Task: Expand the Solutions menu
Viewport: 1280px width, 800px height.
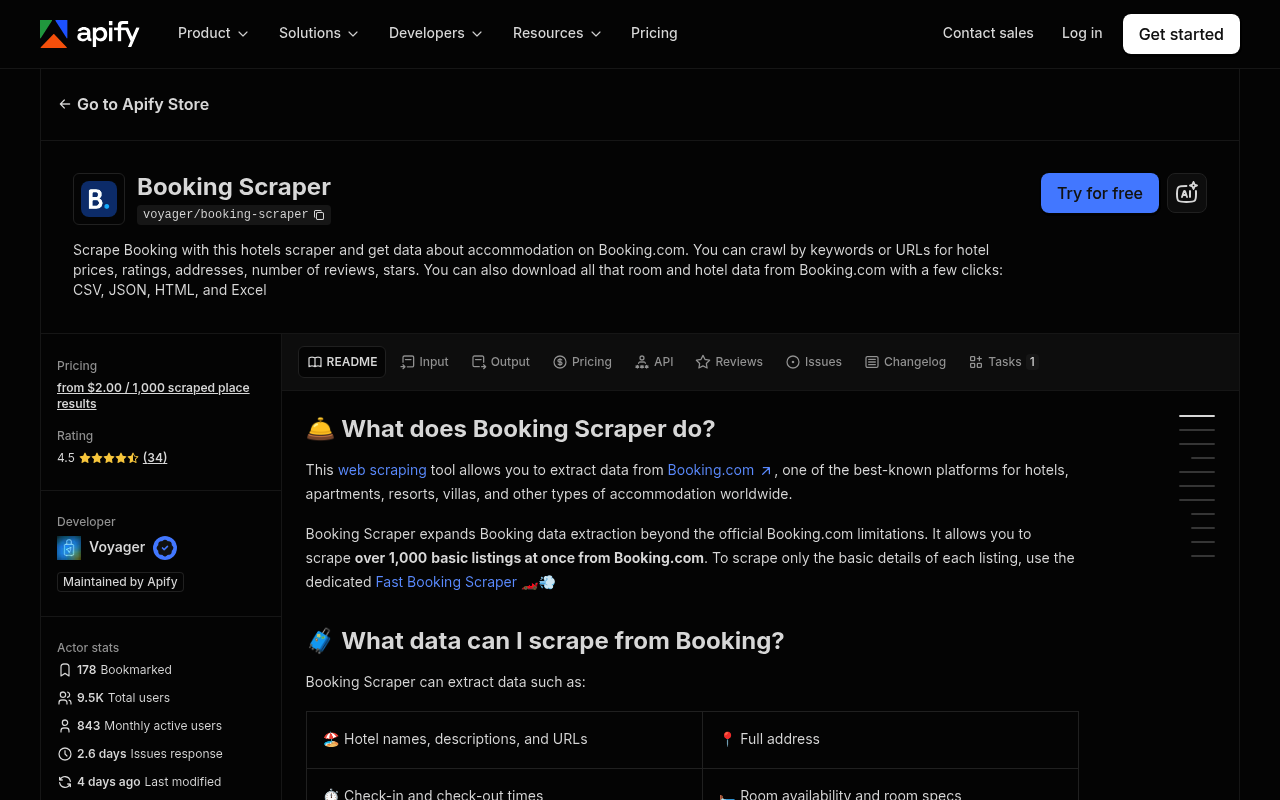Action: tap(319, 33)
